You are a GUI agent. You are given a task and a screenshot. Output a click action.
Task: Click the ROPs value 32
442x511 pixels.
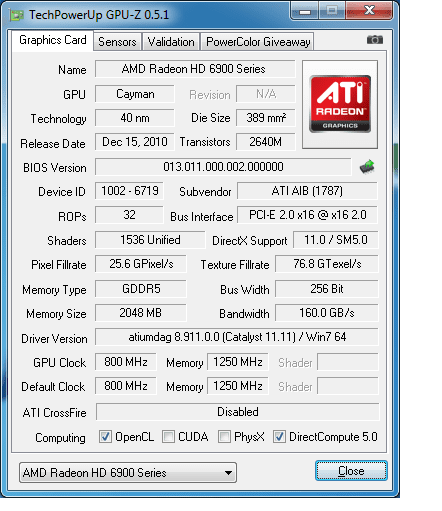[129, 215]
